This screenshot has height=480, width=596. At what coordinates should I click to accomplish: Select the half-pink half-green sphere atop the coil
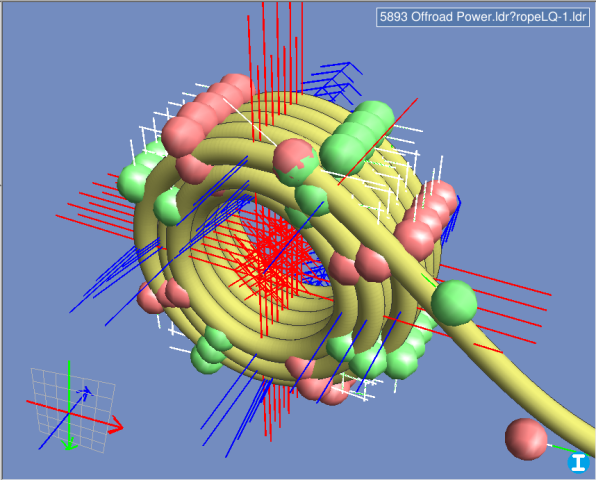296,162
